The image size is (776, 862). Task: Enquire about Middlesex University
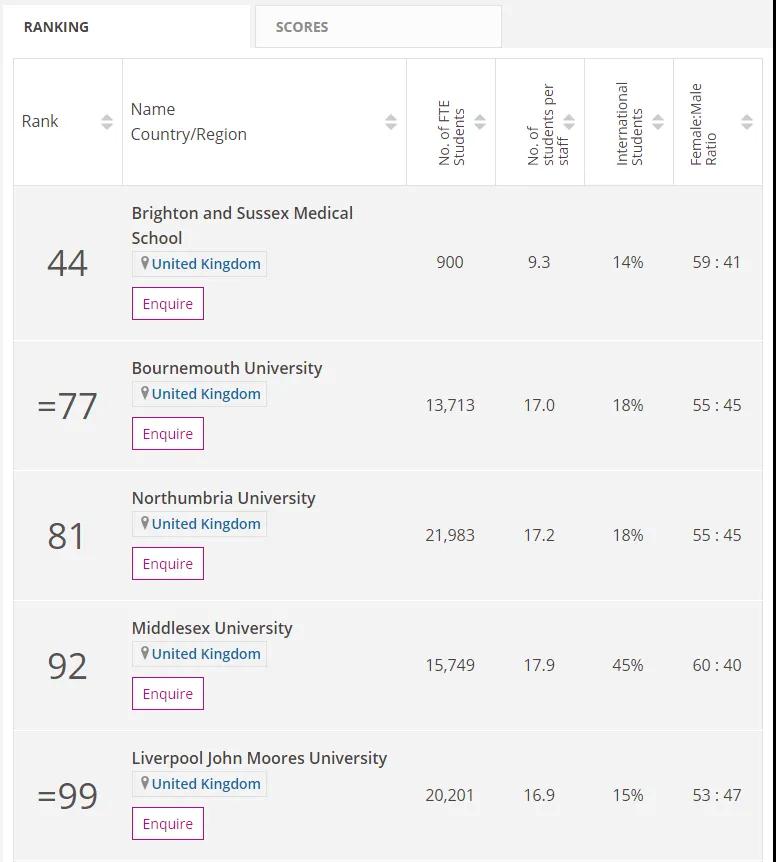pos(168,694)
